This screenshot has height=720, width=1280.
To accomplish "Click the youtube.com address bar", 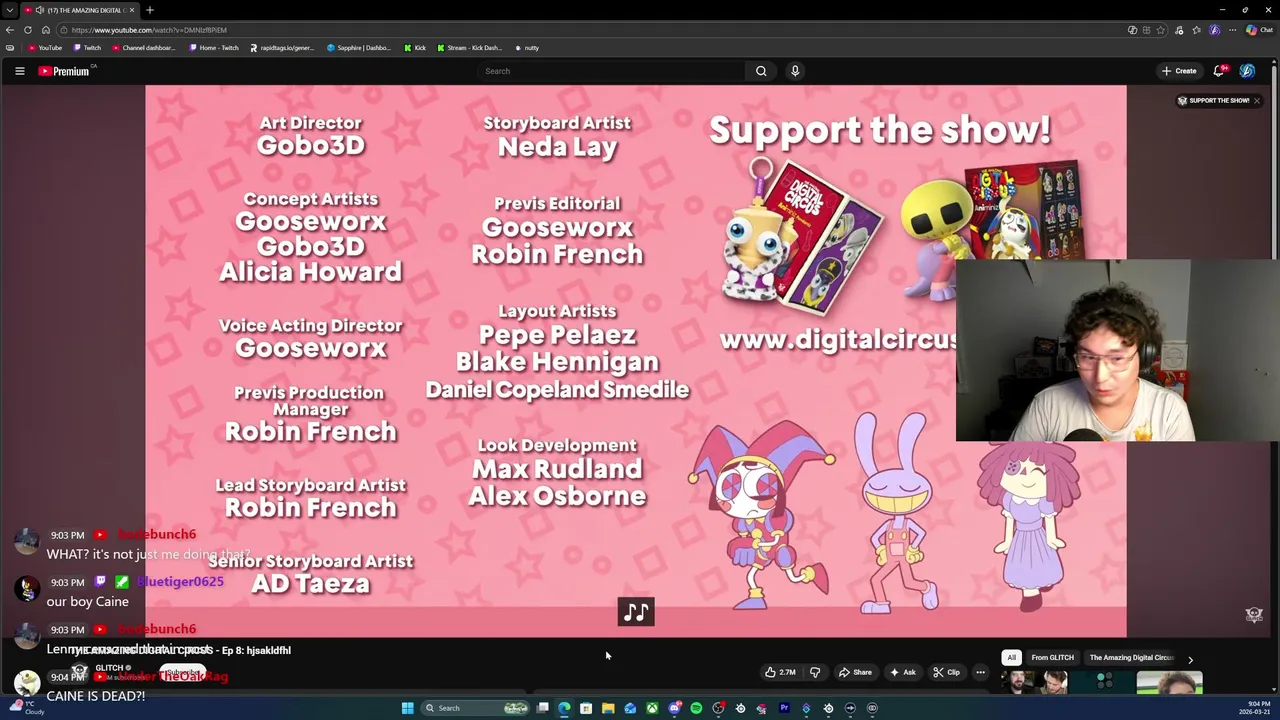I will 590,30.
